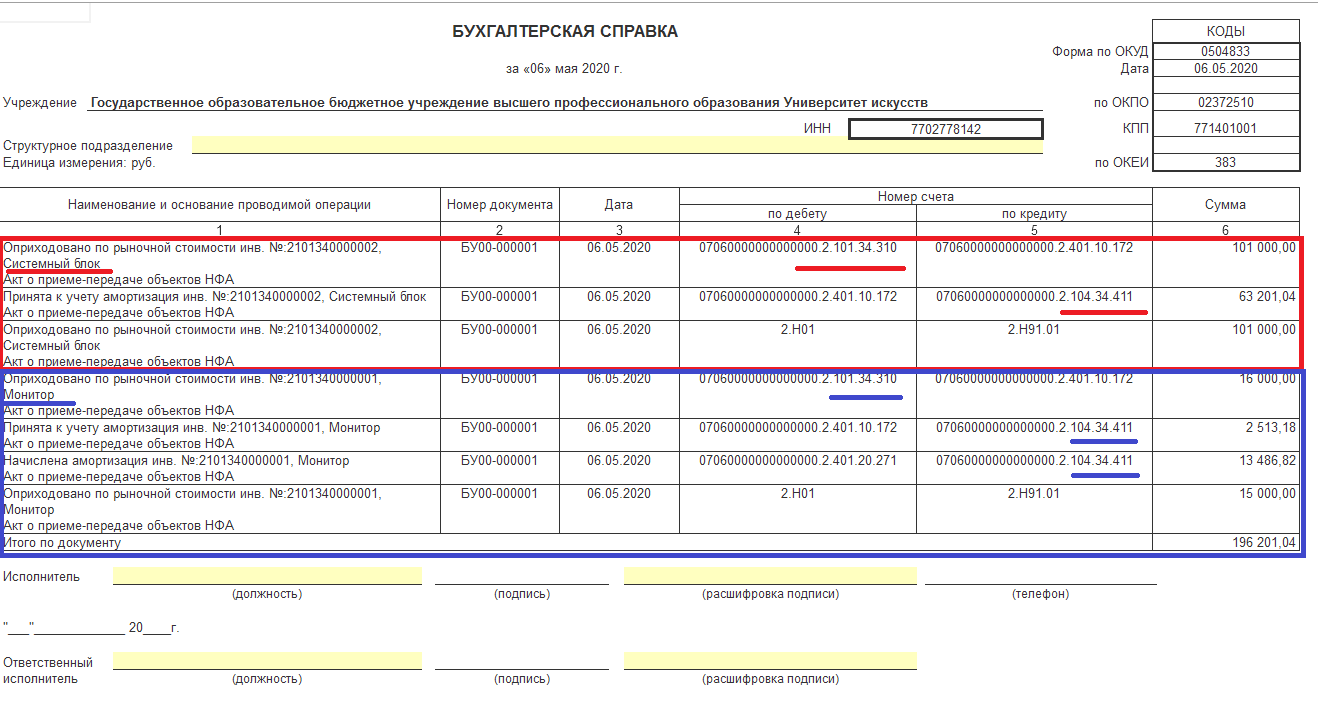Screen dimensions: 1318x704
Task: Click the ИНН field with 7702778142
Action: point(945,129)
